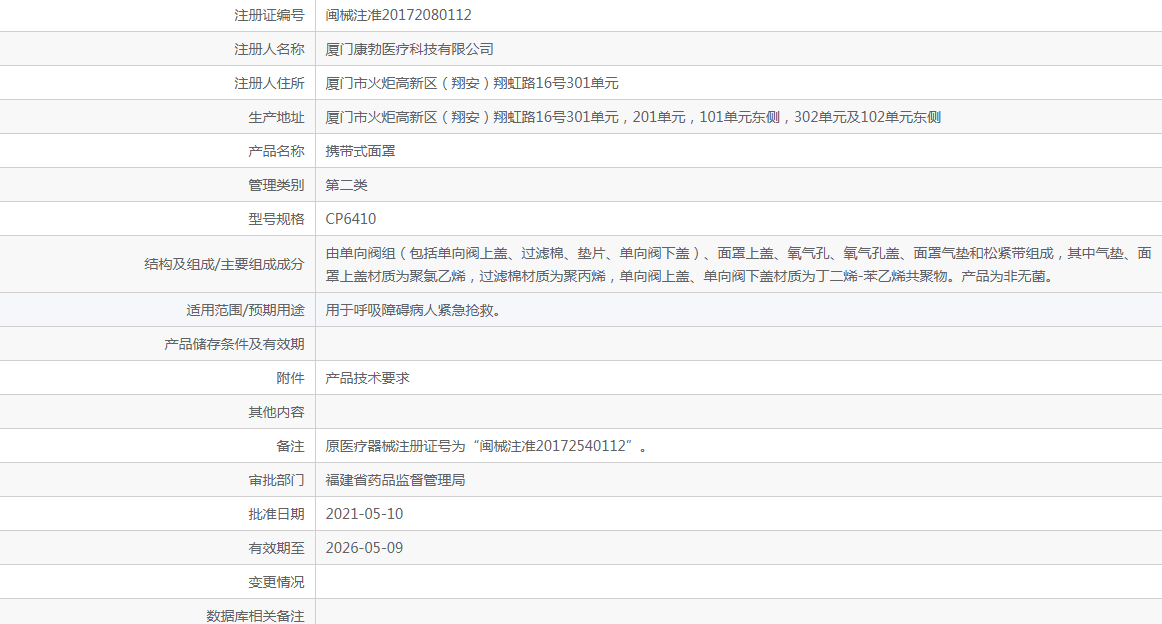The image size is (1162, 624).
Task: Click the structure description starting 由单向阀组
Action: [738, 265]
